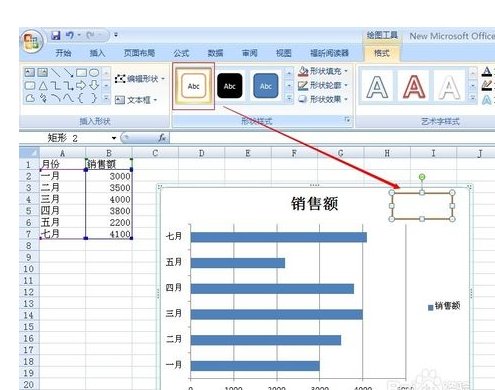This screenshot has height=390, width=495.
Task: Click the 销售额 chart legend entry
Action: click(x=444, y=306)
